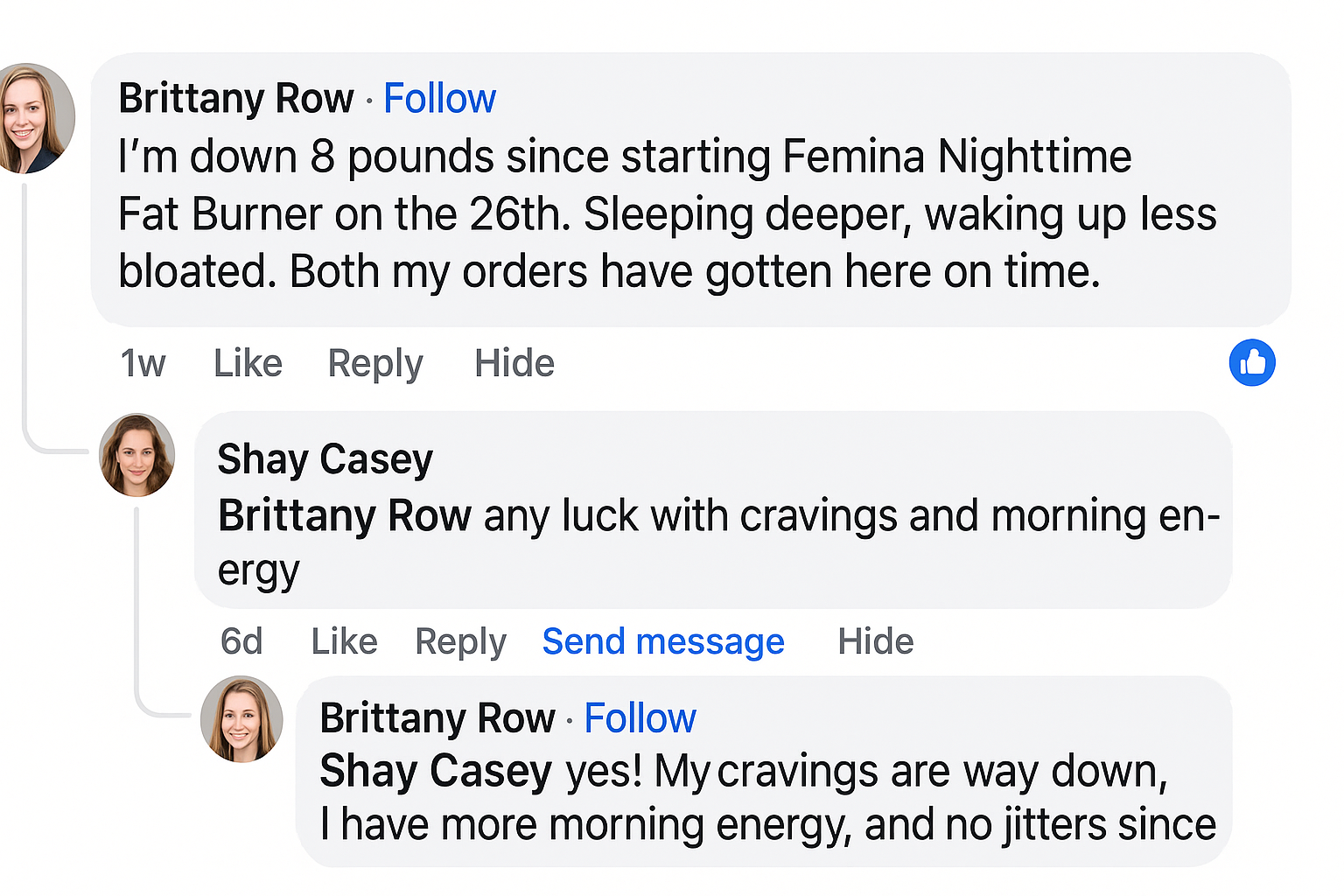The image size is (1344, 896).
Task: Reply to Shay Casey's comment
Action: pyautogui.click(x=460, y=641)
